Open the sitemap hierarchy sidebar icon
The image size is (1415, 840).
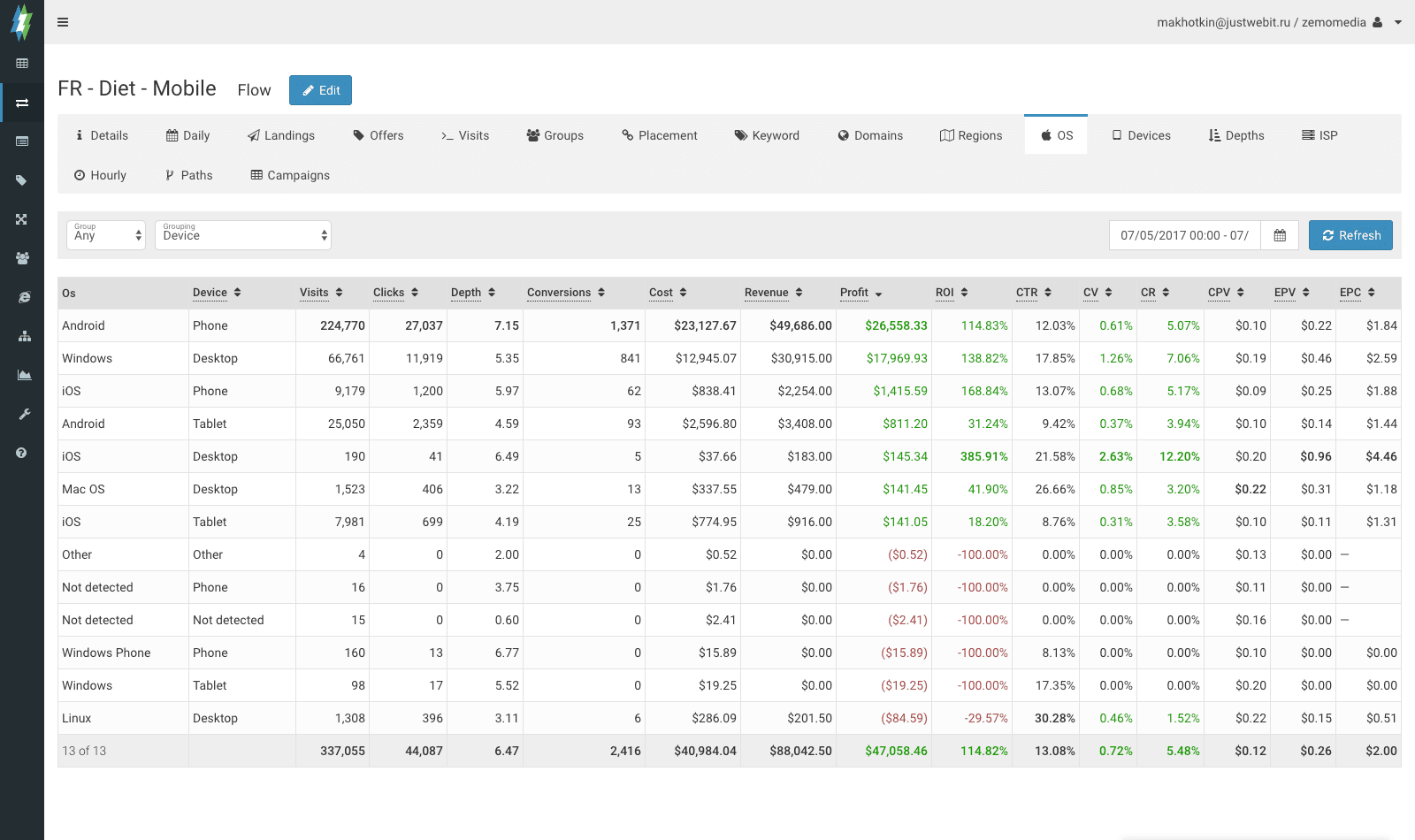pos(24,336)
